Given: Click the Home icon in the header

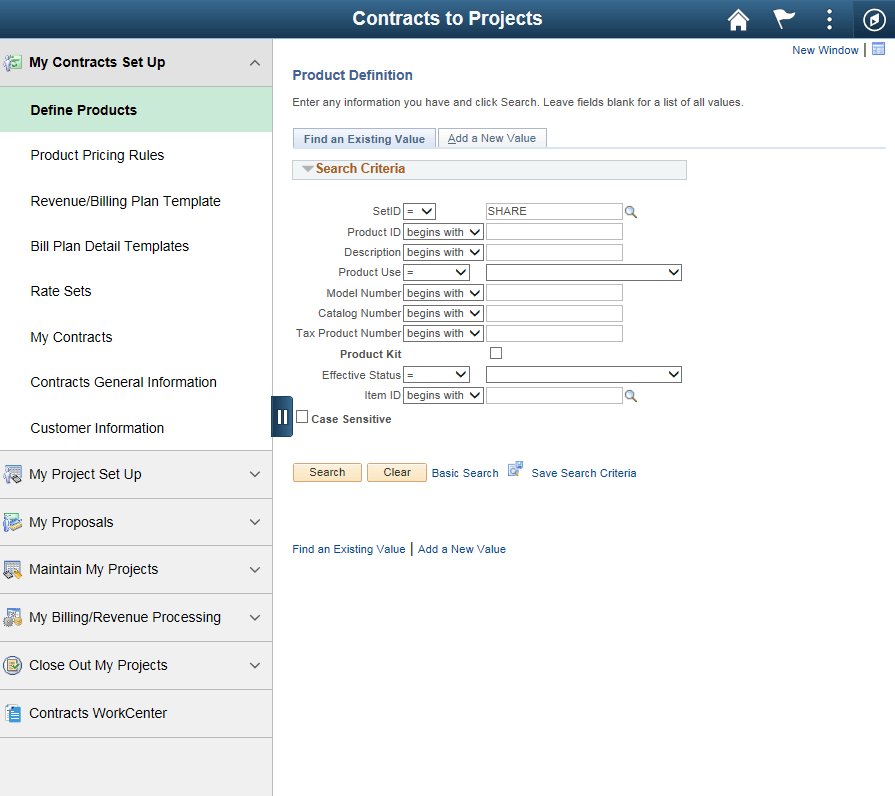Looking at the screenshot, I should coord(738,19).
